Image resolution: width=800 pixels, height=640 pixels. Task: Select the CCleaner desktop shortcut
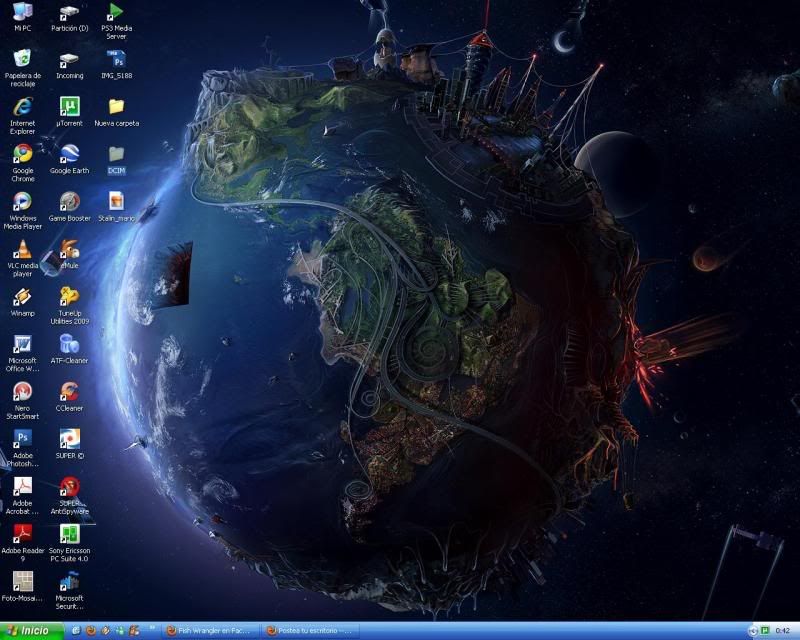coord(69,392)
